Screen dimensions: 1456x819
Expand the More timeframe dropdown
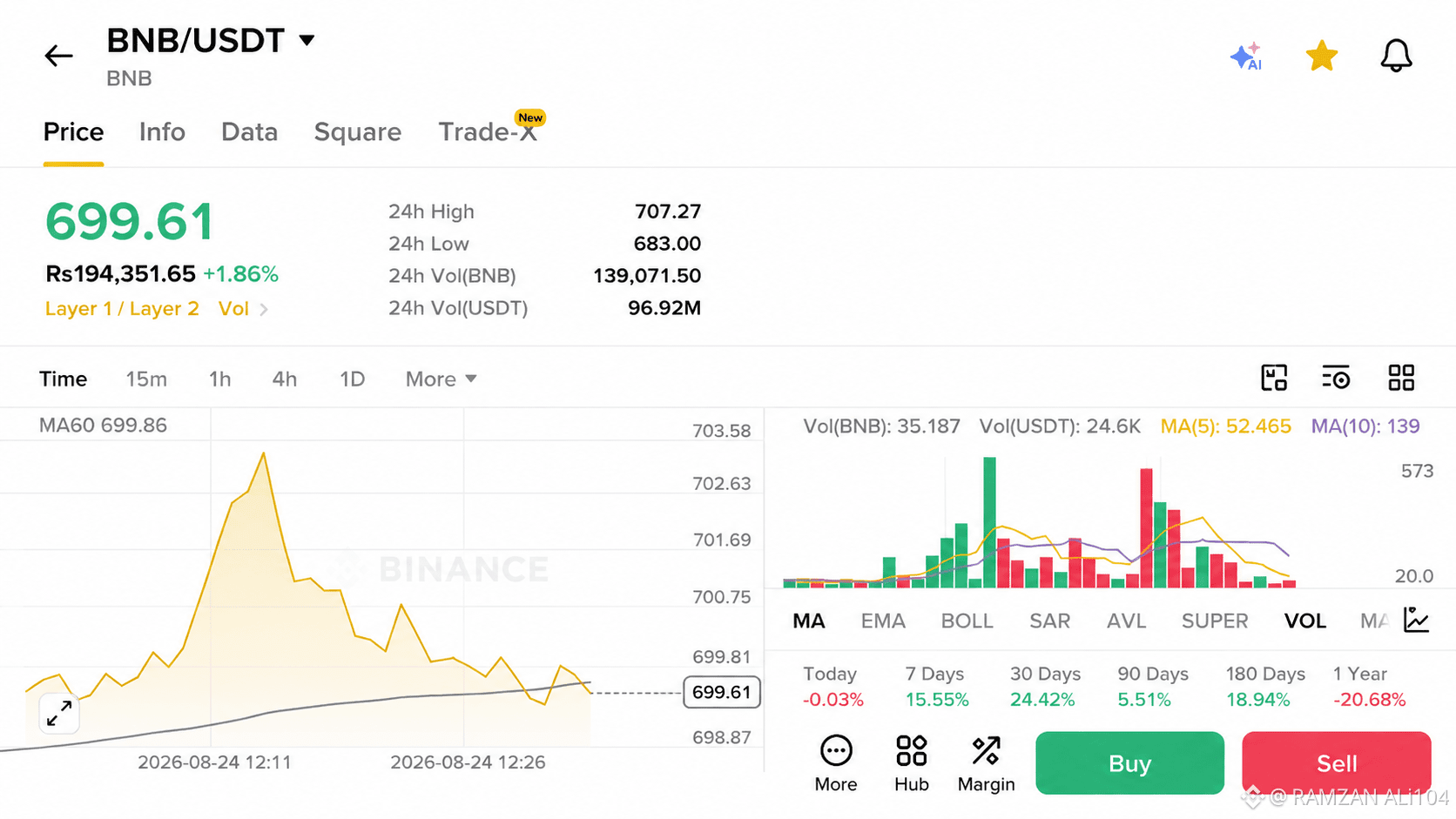tap(442, 379)
